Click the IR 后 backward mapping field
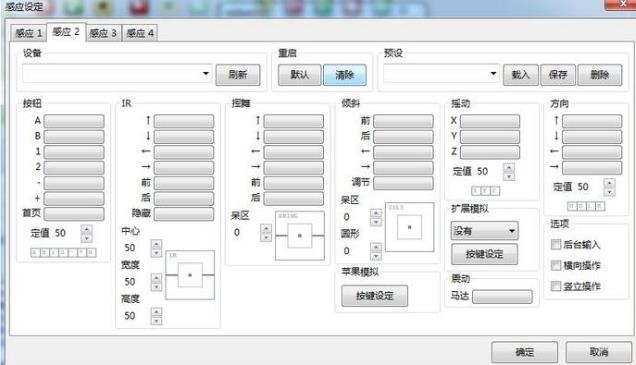This screenshot has width=636, height=365. (x=184, y=198)
